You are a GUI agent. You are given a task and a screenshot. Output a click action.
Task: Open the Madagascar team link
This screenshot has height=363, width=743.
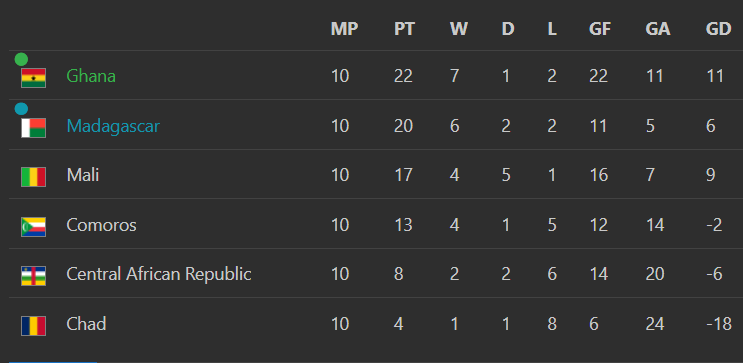click(113, 126)
